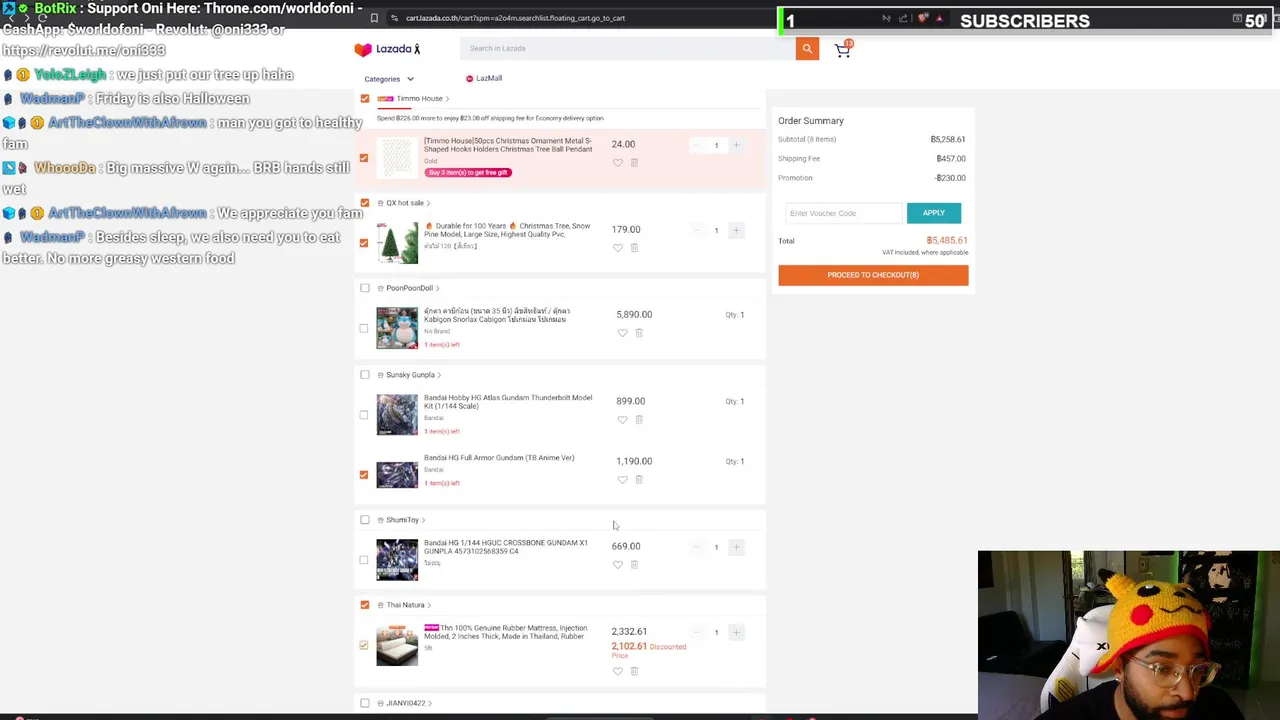Screen dimensions: 1280x720
Task: Uncheck the QX hot sale store checkbox
Action: 365,203
